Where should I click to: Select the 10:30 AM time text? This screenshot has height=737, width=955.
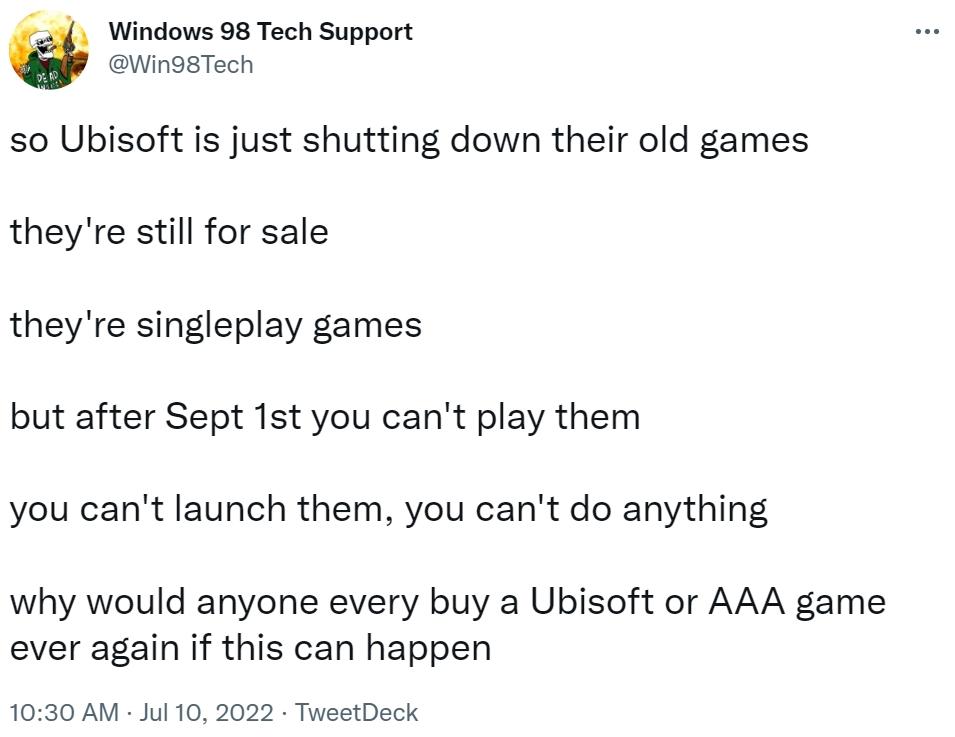[x=55, y=713]
